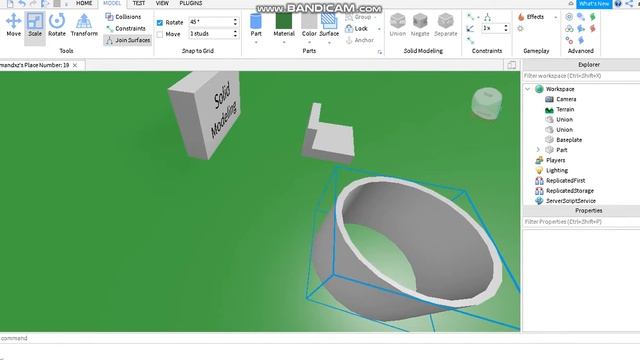Toggle Constraints option
640x360 pixels.
tap(125, 29)
